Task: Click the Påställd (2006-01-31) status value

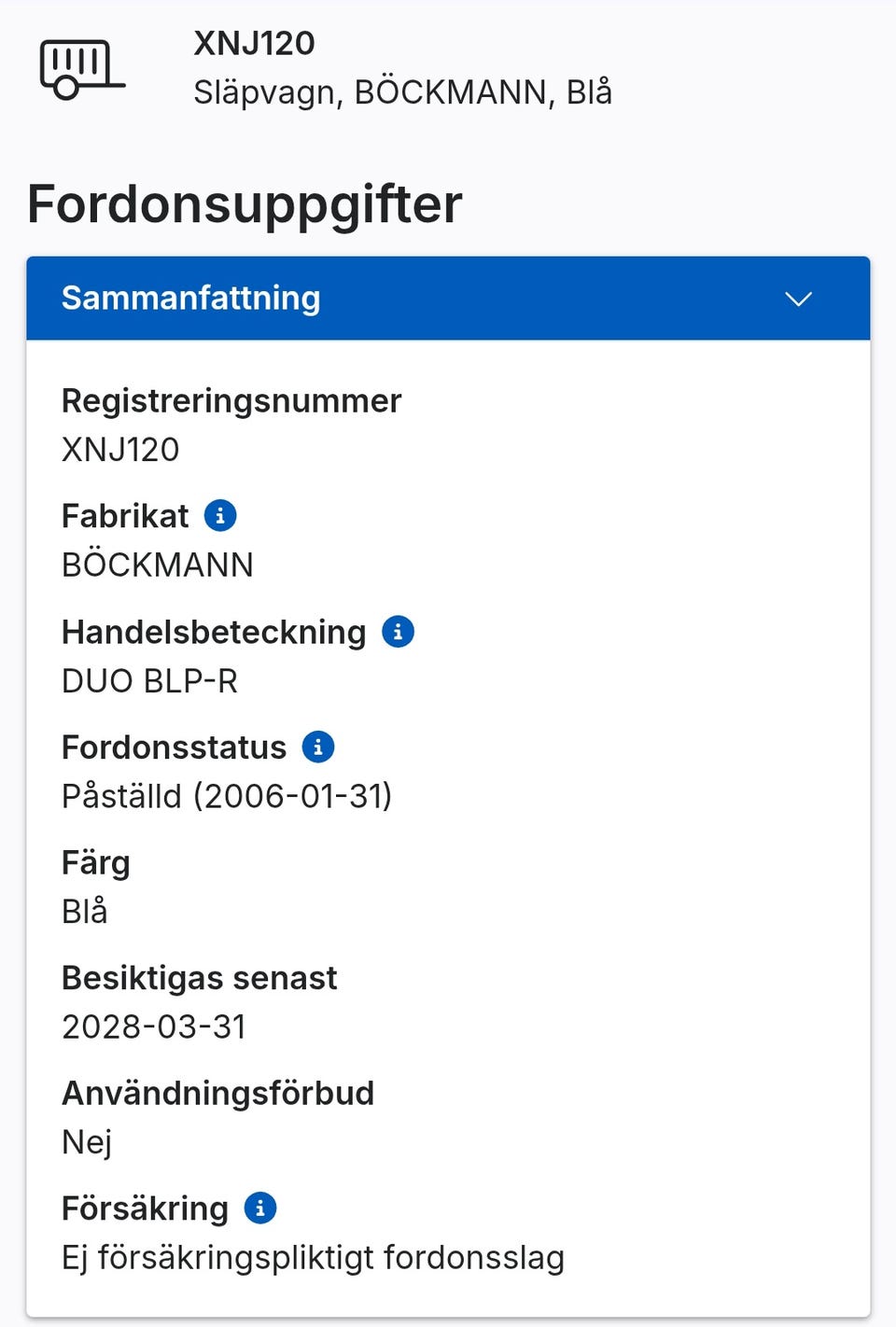Action: 227,796
